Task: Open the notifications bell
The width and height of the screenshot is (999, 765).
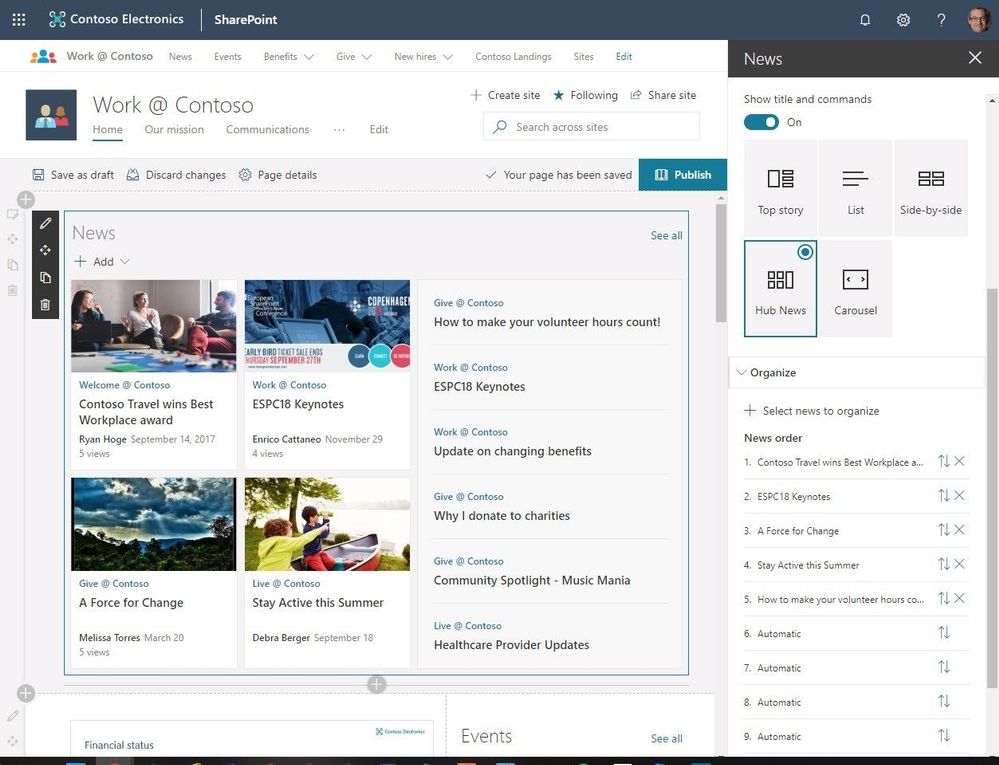Action: (865, 19)
